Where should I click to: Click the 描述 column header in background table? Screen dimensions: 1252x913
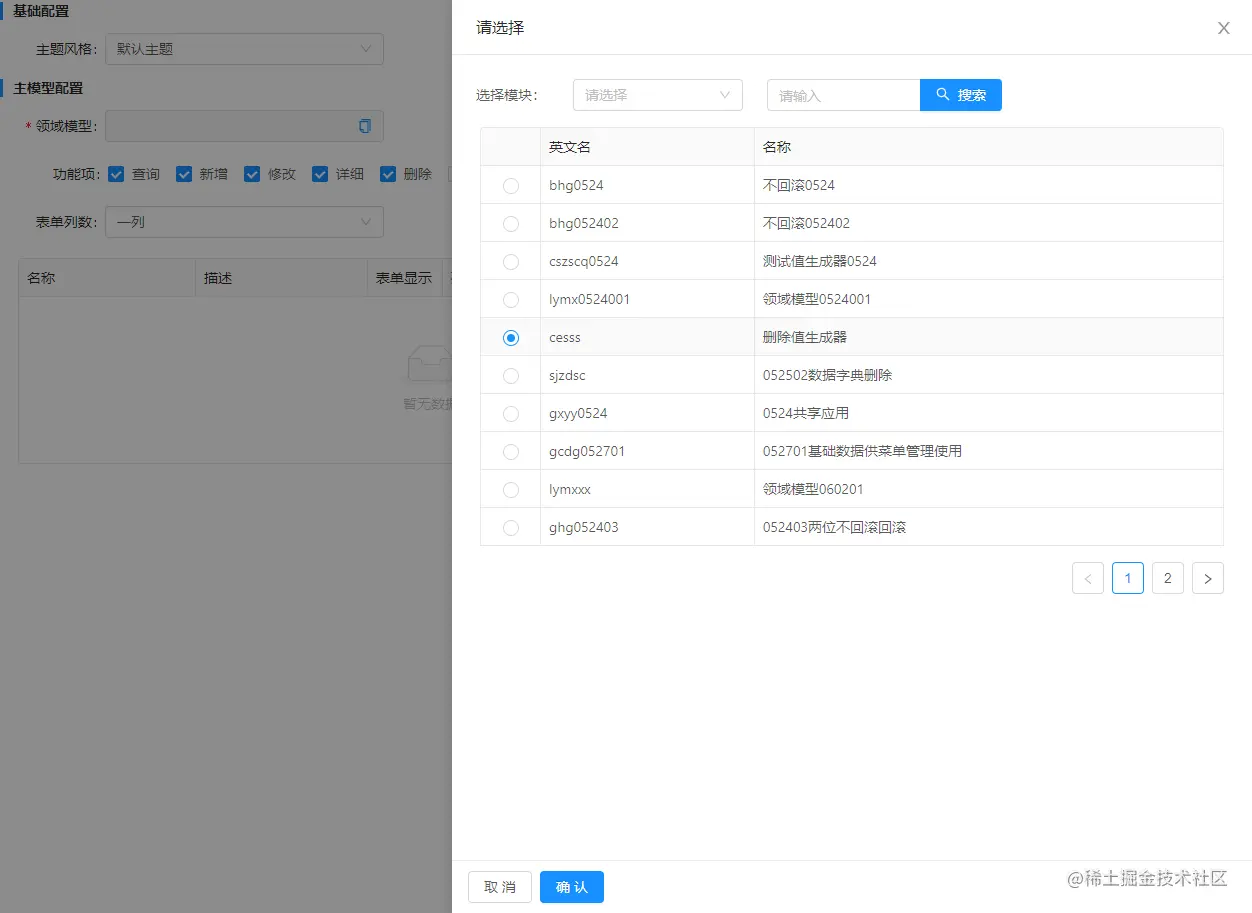281,278
